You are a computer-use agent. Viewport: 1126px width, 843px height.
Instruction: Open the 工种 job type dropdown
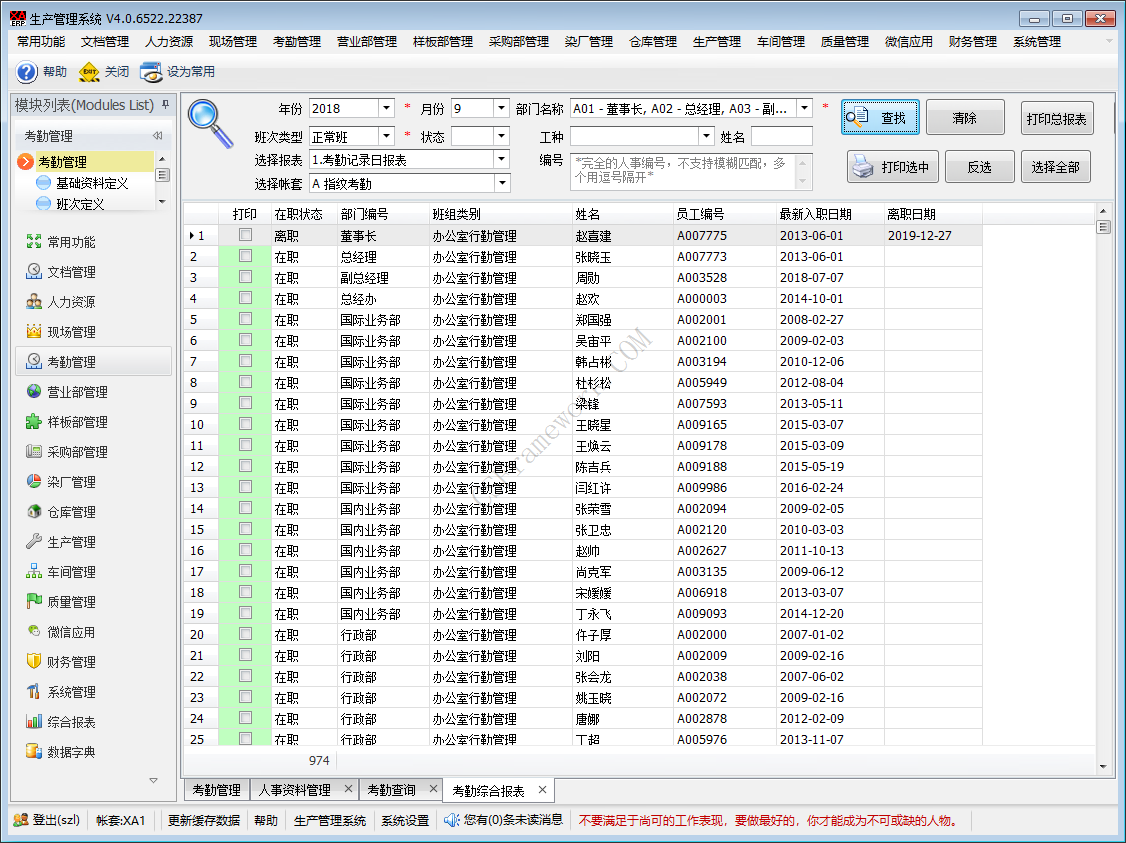click(707, 136)
